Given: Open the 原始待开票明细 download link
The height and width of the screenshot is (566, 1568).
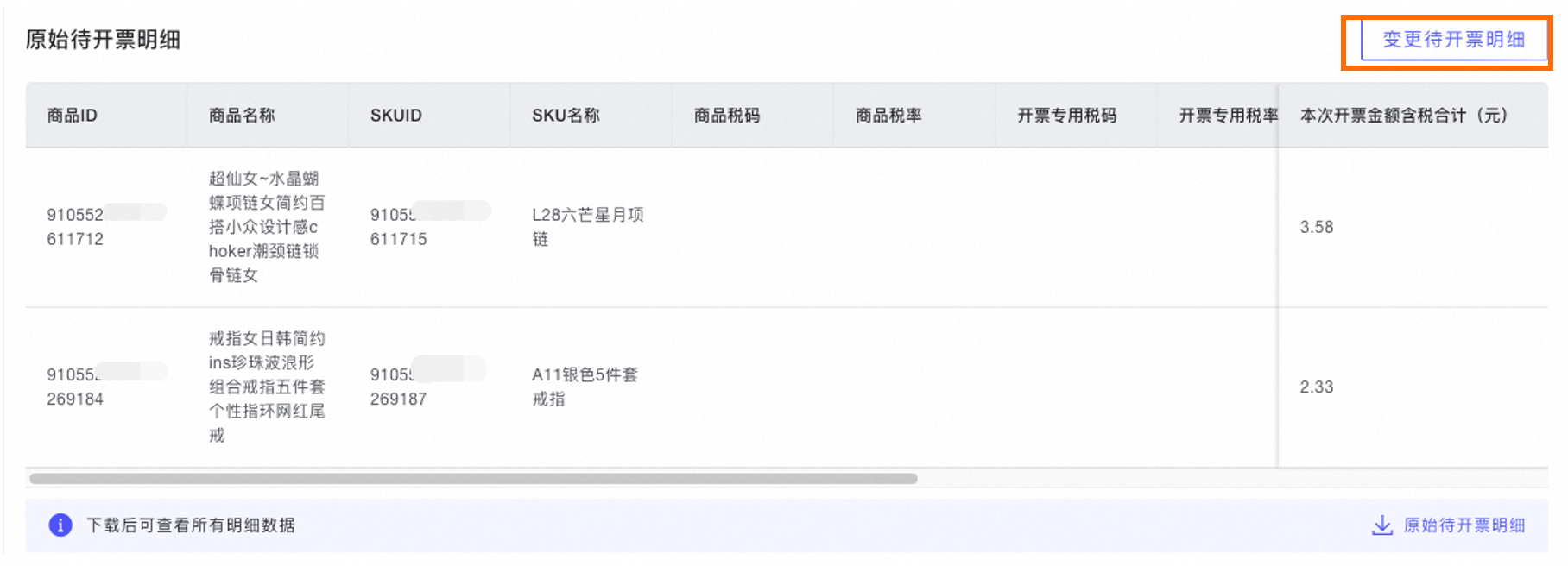Looking at the screenshot, I should [1464, 525].
